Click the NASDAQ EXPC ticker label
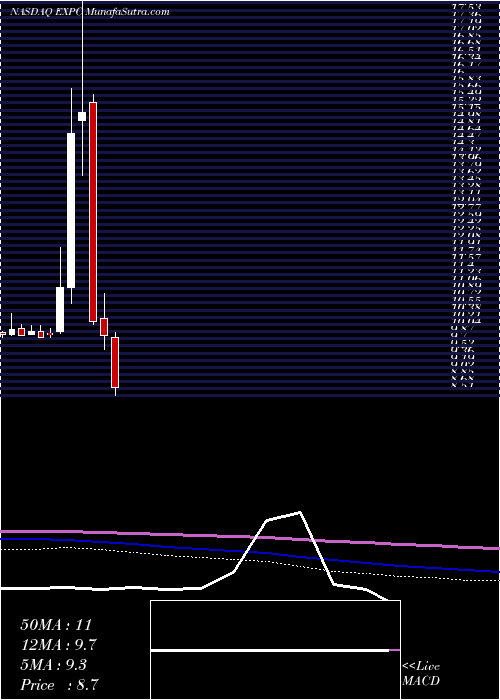500x700 pixels. (46, 12)
